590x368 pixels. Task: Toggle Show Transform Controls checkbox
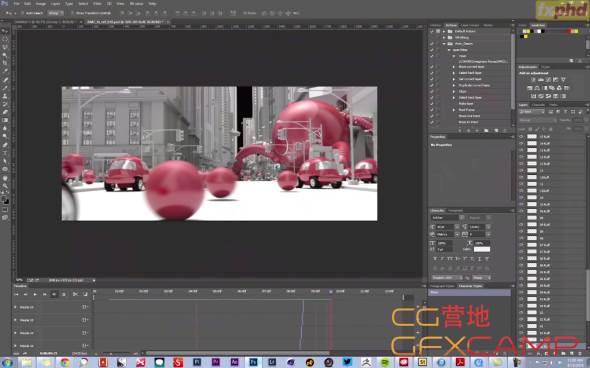[x=72, y=13]
